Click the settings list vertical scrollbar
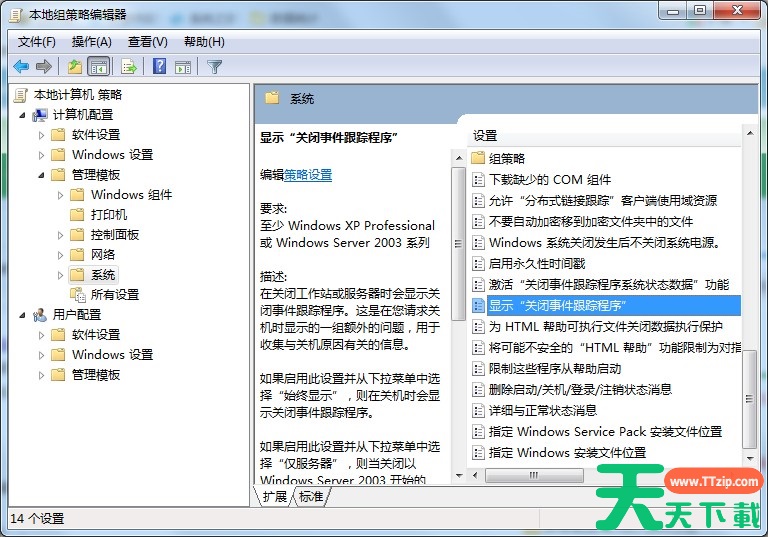 point(749,300)
